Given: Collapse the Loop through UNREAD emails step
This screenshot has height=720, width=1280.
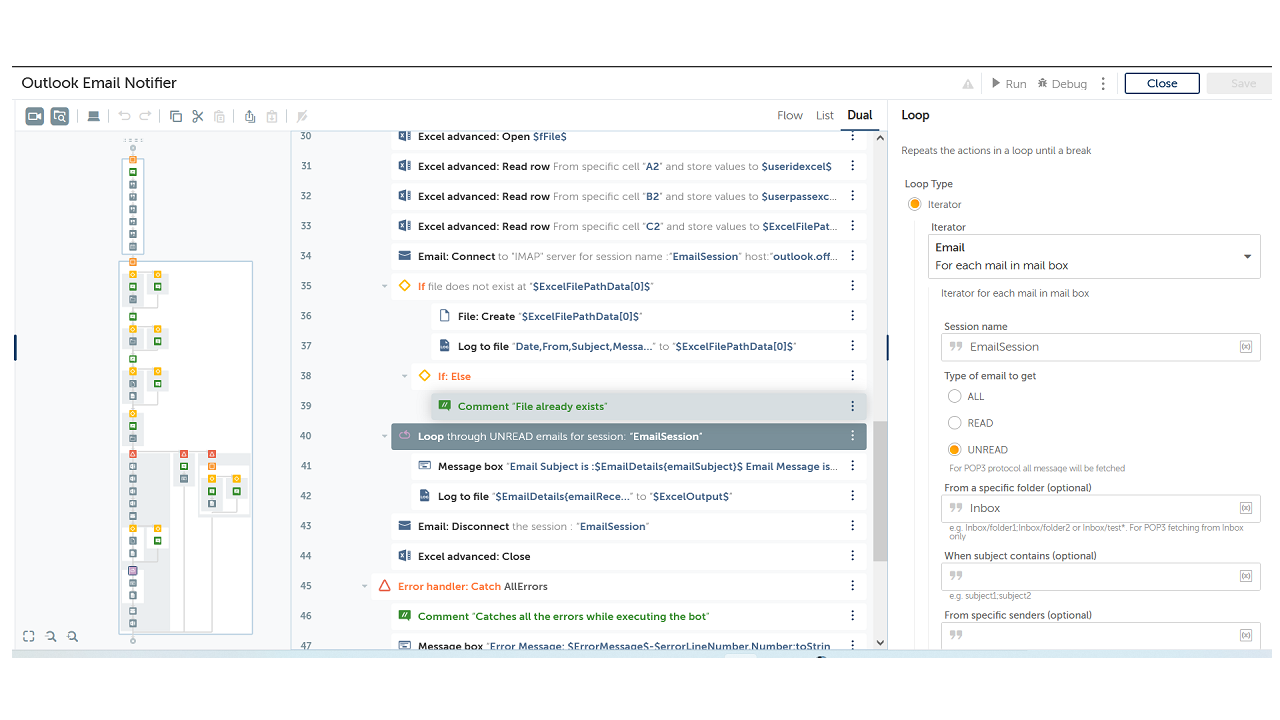Looking at the screenshot, I should 385,436.
